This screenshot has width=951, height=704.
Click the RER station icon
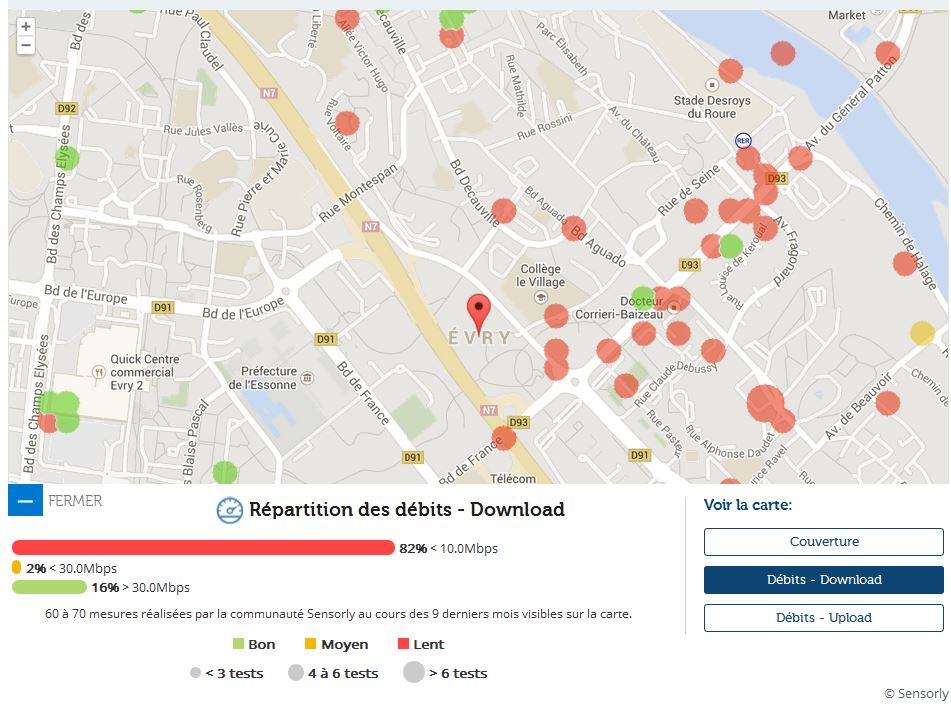click(x=743, y=141)
